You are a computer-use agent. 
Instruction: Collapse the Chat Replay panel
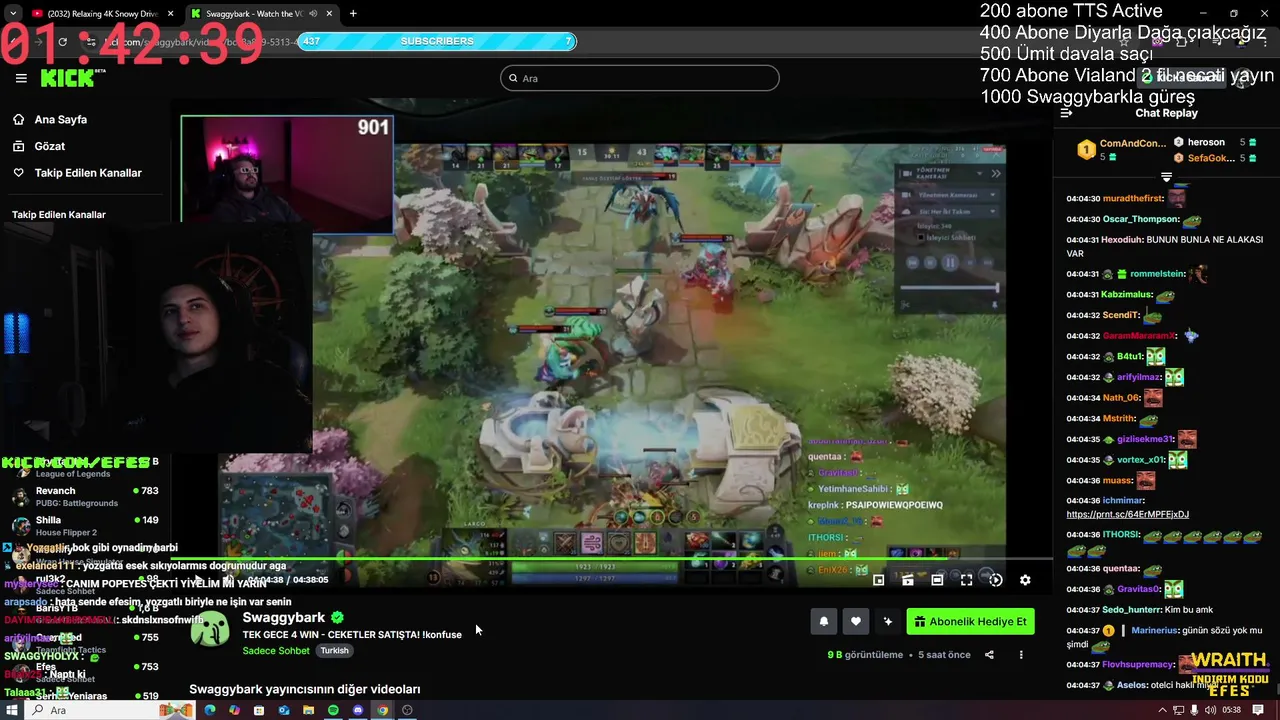pos(1066,113)
